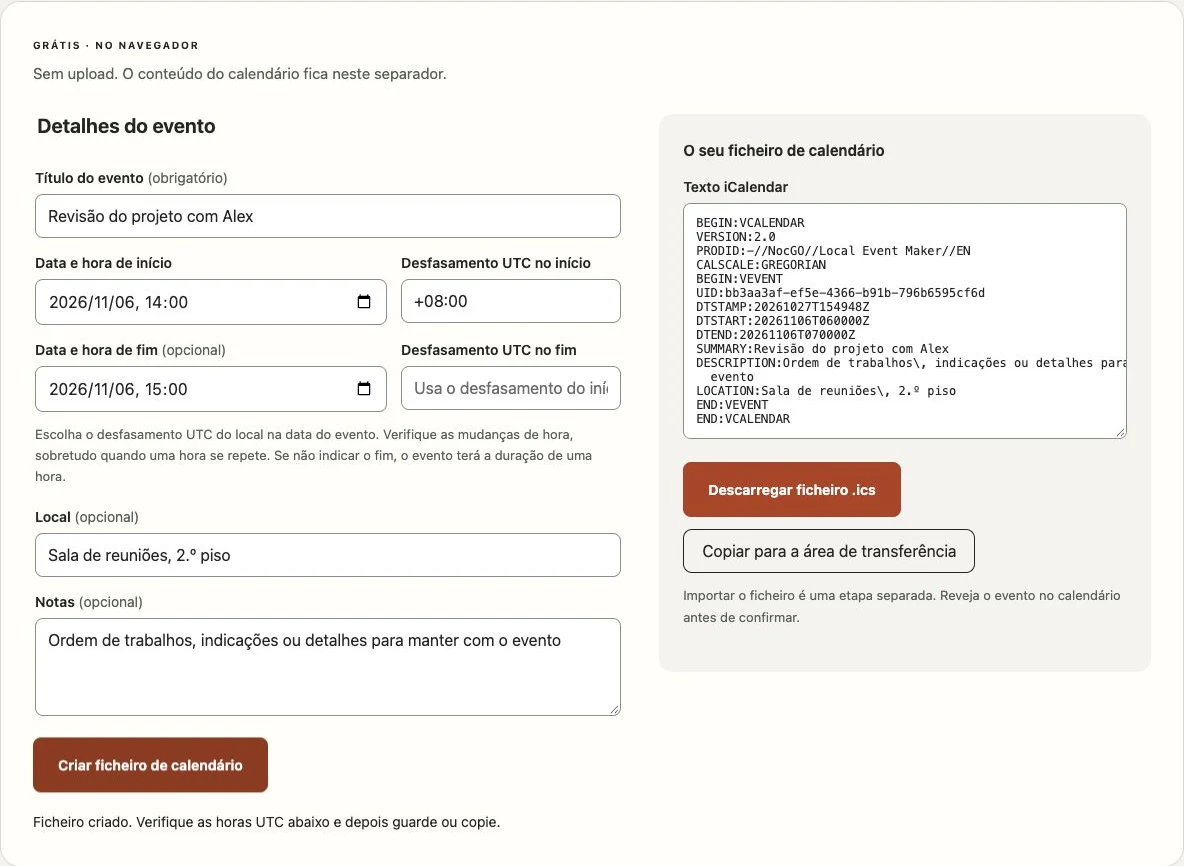
Task: Click the CALSCALE:GREGORIAN line
Action: (x=761, y=265)
